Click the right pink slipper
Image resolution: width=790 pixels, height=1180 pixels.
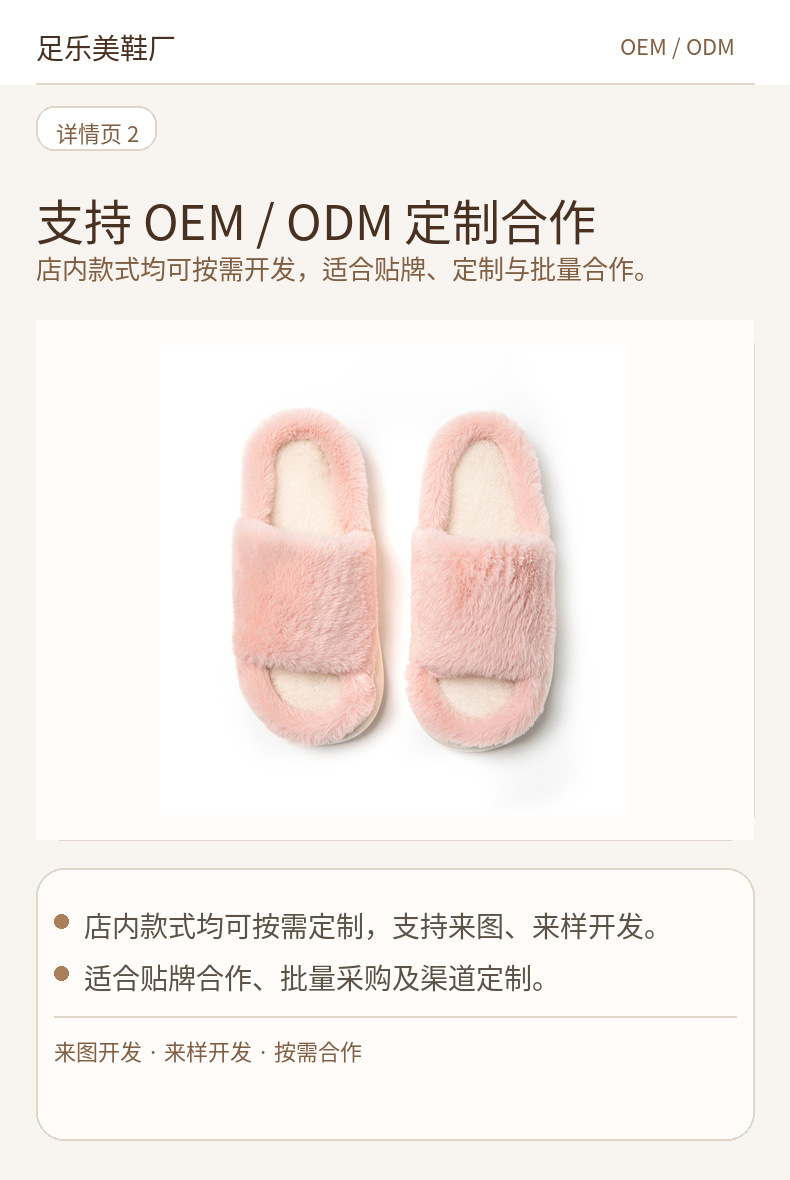[483, 581]
